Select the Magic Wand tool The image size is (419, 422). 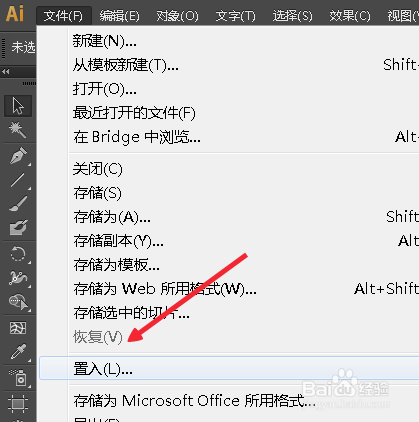point(18,130)
